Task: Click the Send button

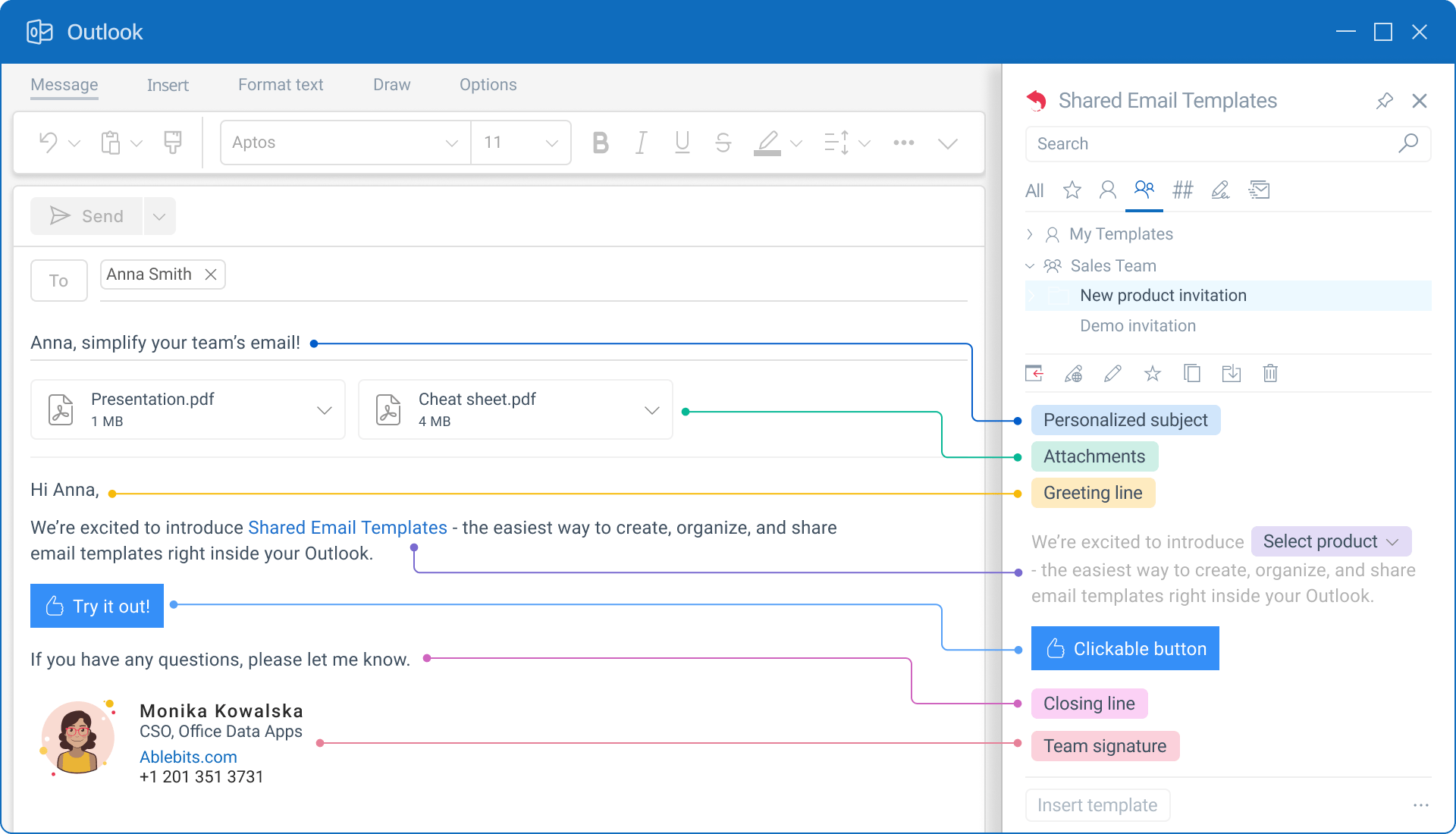Action: click(86, 216)
